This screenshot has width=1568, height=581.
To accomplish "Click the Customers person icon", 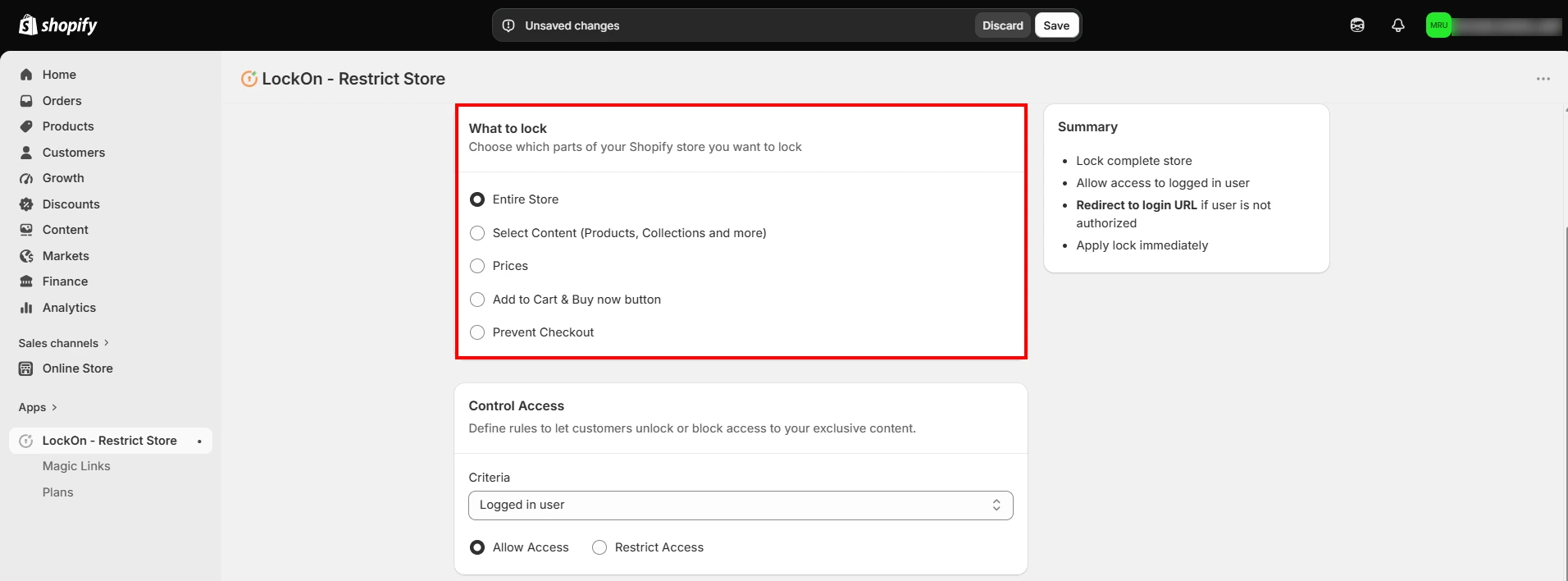I will click(26, 153).
